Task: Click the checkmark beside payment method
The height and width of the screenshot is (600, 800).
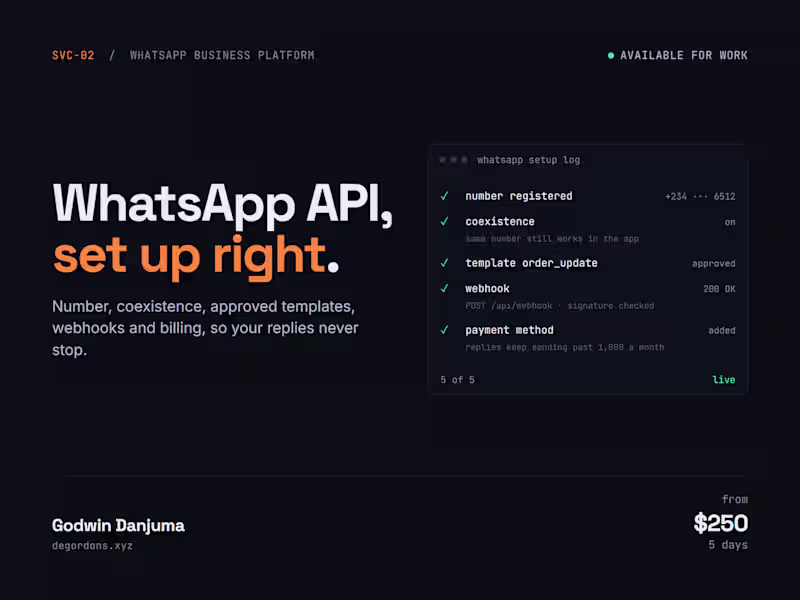Action: point(444,330)
